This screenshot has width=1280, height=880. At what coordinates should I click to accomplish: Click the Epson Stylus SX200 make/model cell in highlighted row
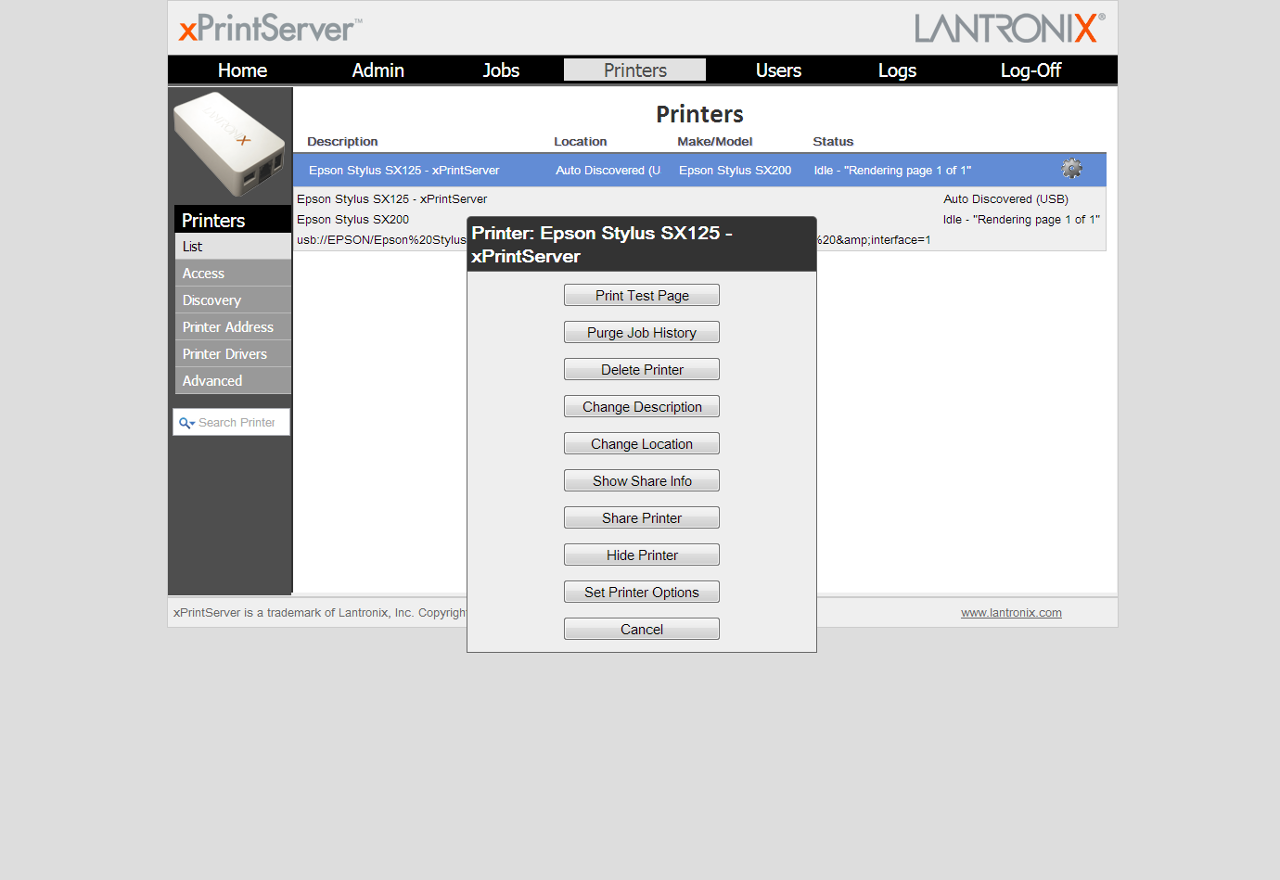[735, 170]
